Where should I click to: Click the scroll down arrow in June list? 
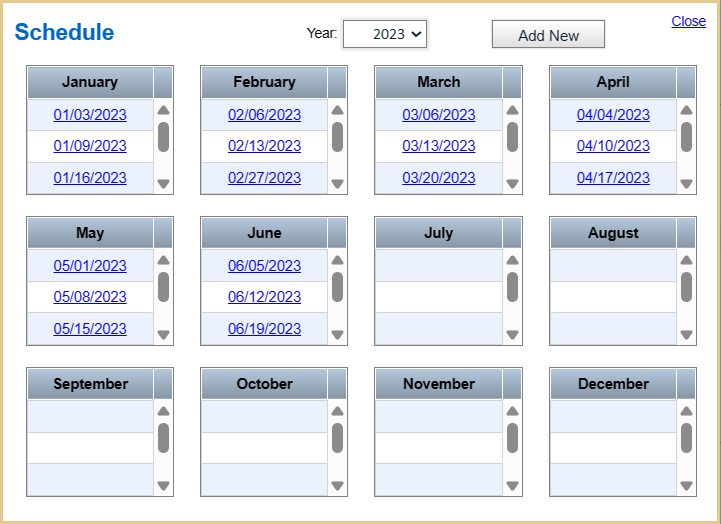(338, 334)
